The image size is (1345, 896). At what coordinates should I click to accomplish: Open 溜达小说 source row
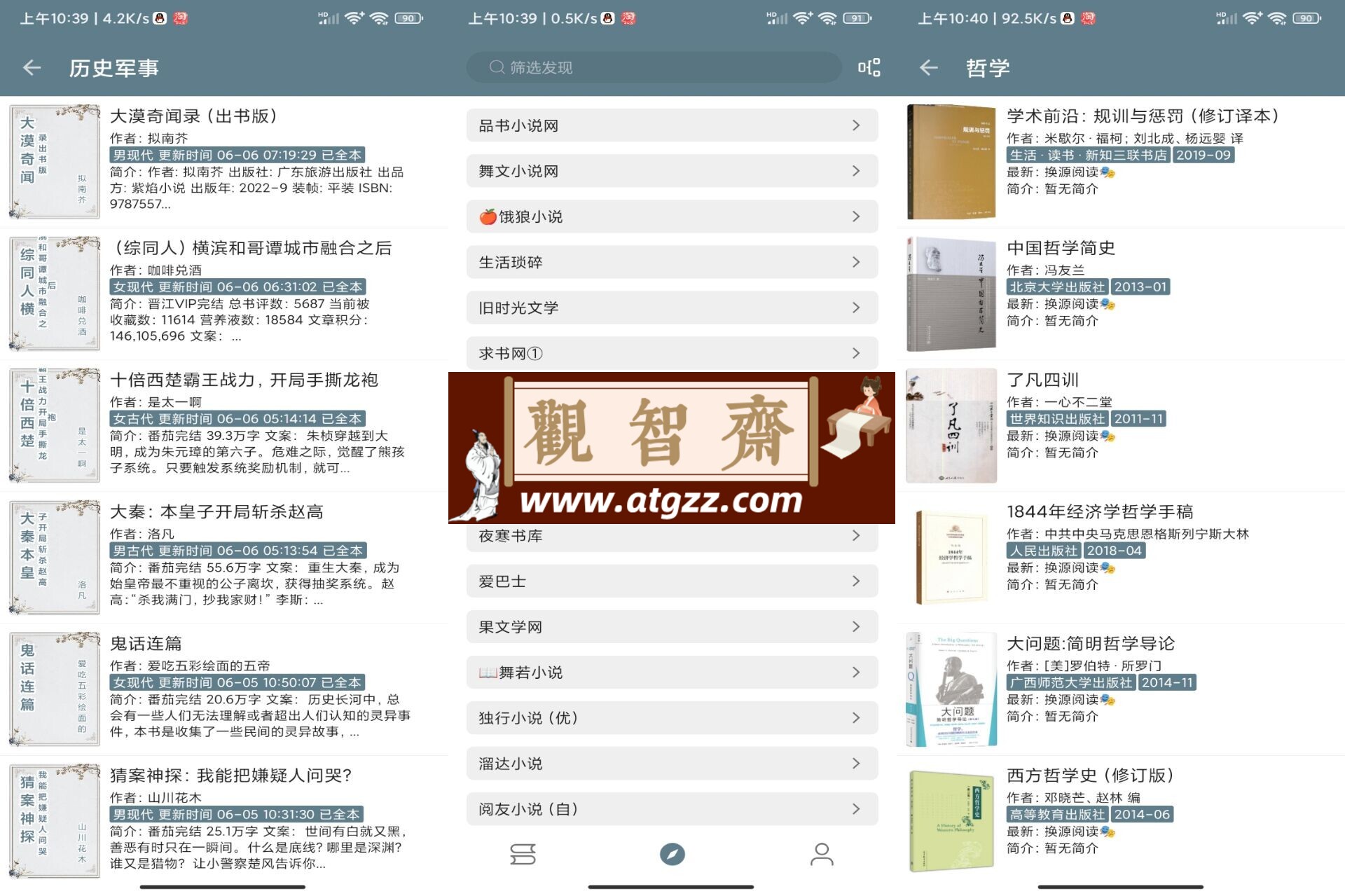672,764
